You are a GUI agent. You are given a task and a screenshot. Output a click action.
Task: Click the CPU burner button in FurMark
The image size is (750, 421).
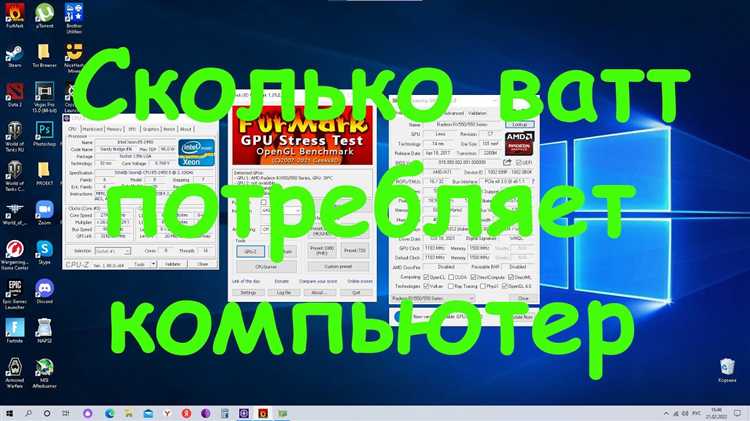(266, 267)
